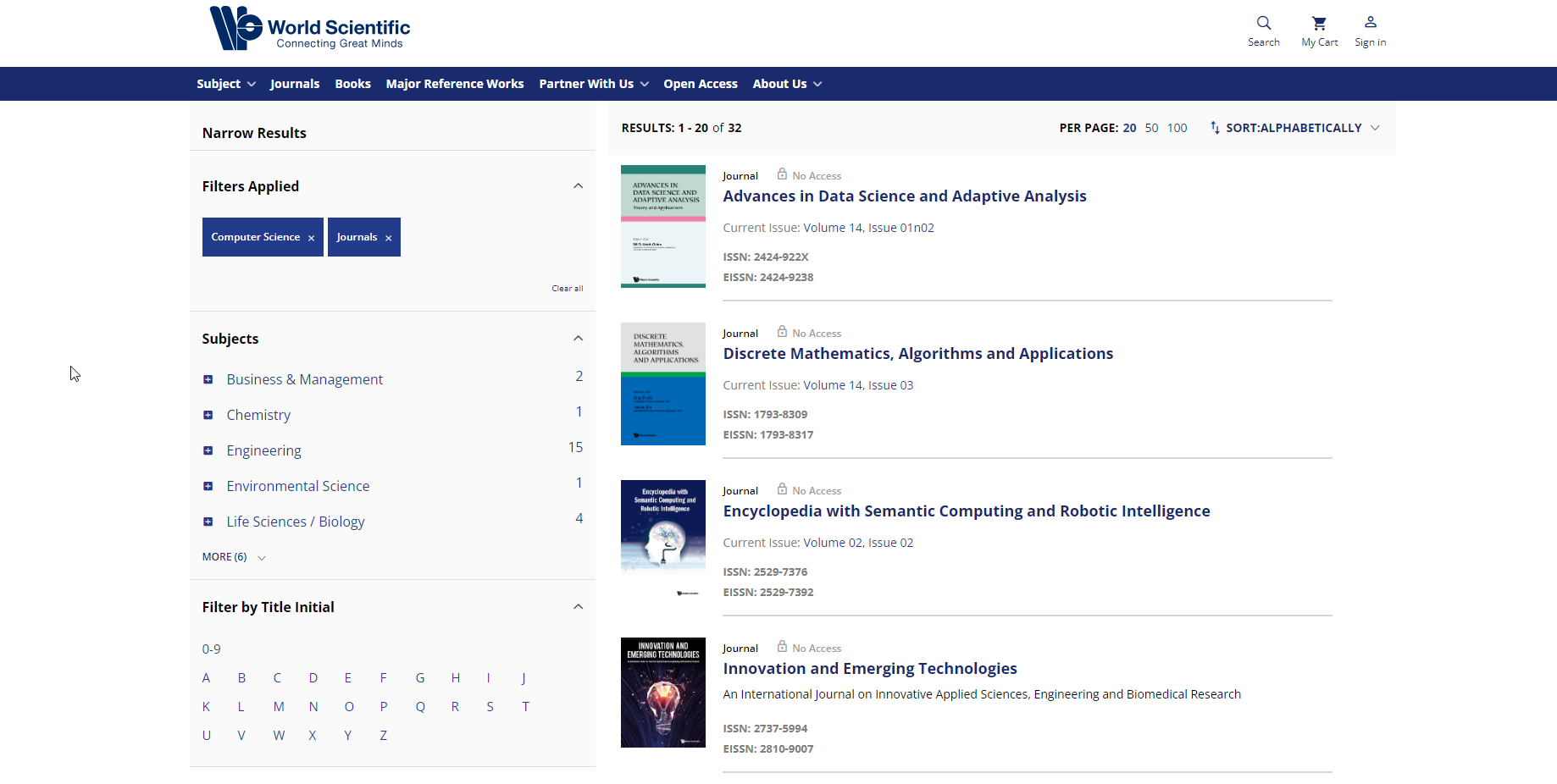The width and height of the screenshot is (1557, 784).
Task: Filter by Environmental Science subject
Action: coord(297,486)
